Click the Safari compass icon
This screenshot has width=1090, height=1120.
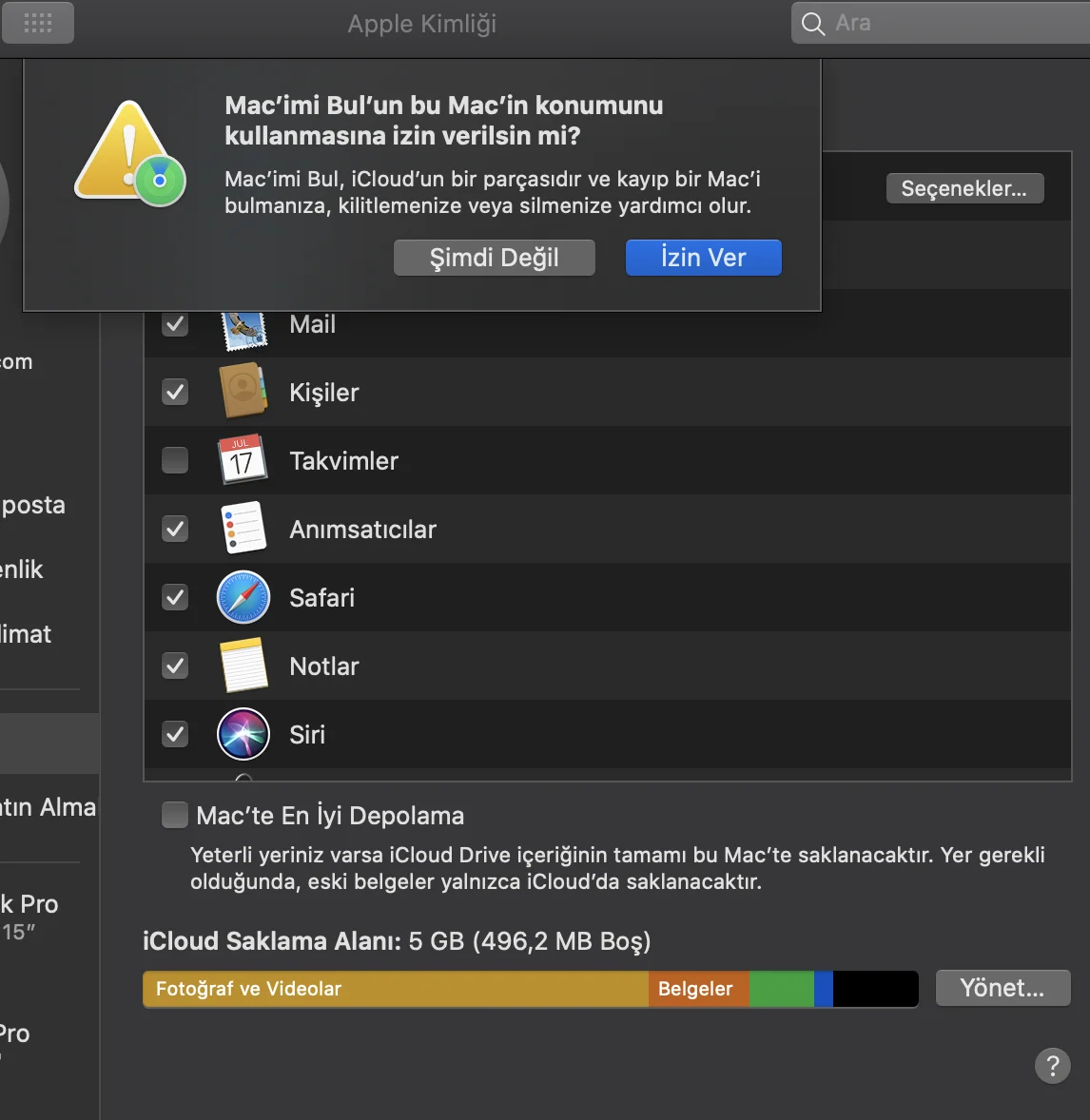click(243, 597)
